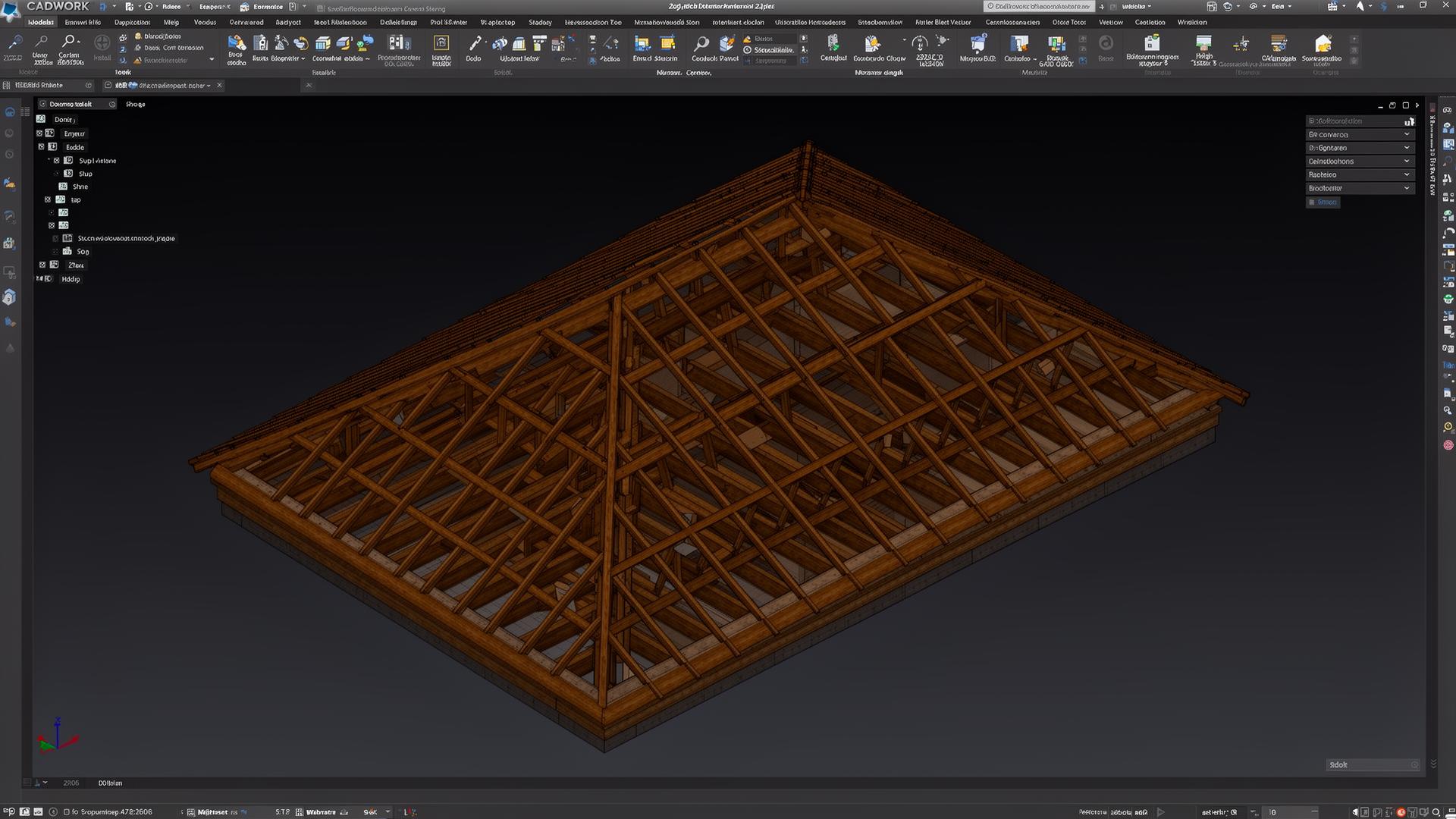Click the 'Someonsalbo' house icon in ribbon
1456x819 pixels.
click(x=1323, y=44)
